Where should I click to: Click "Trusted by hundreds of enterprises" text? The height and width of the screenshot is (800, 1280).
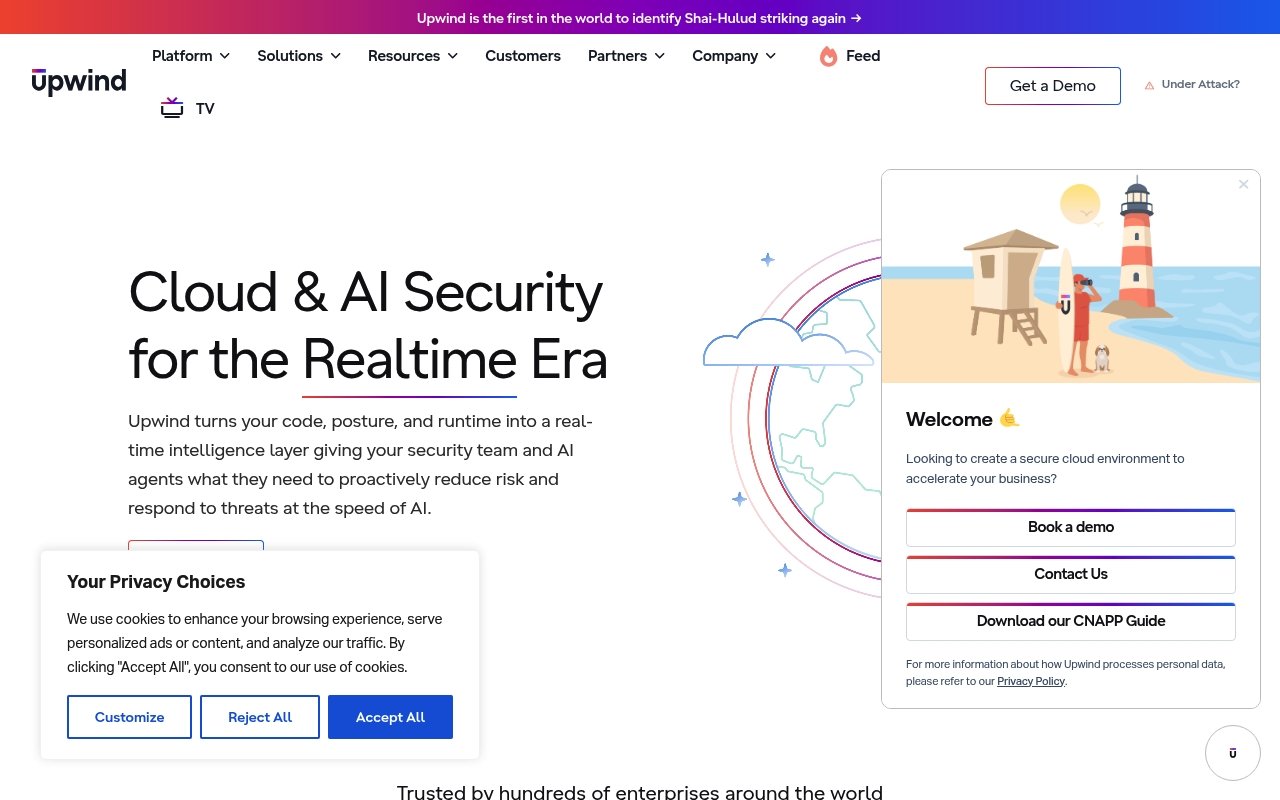(640, 792)
